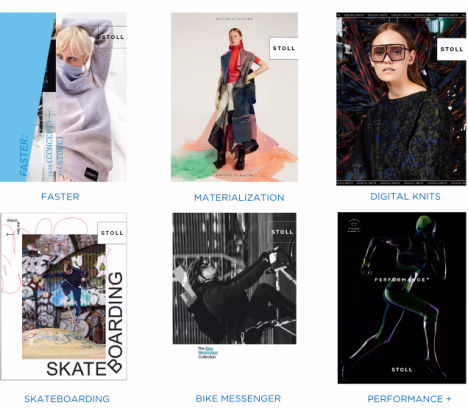Select the Performance cover with running figure

[402, 298]
